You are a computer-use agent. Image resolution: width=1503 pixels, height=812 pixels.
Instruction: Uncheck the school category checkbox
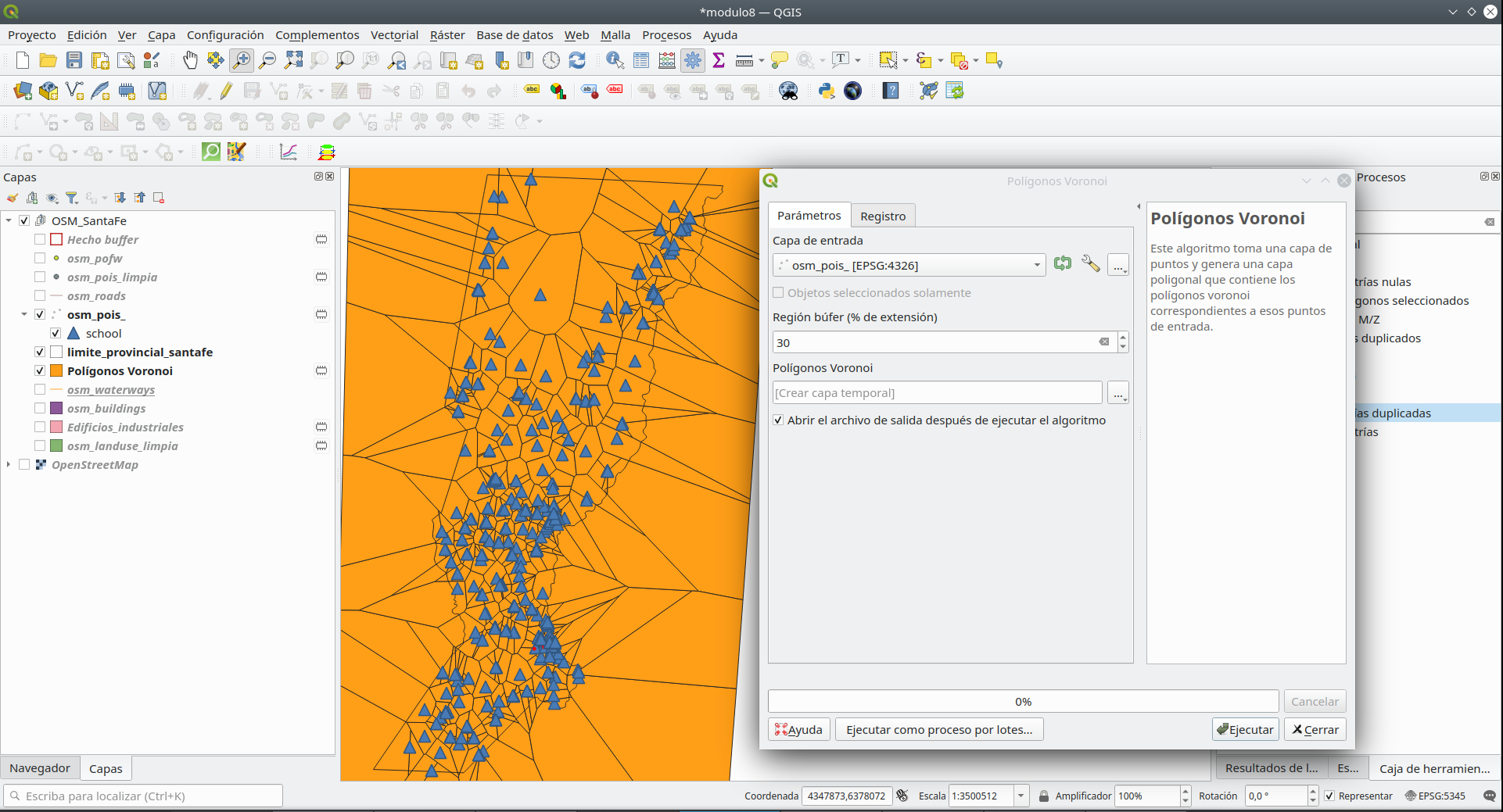click(x=56, y=333)
